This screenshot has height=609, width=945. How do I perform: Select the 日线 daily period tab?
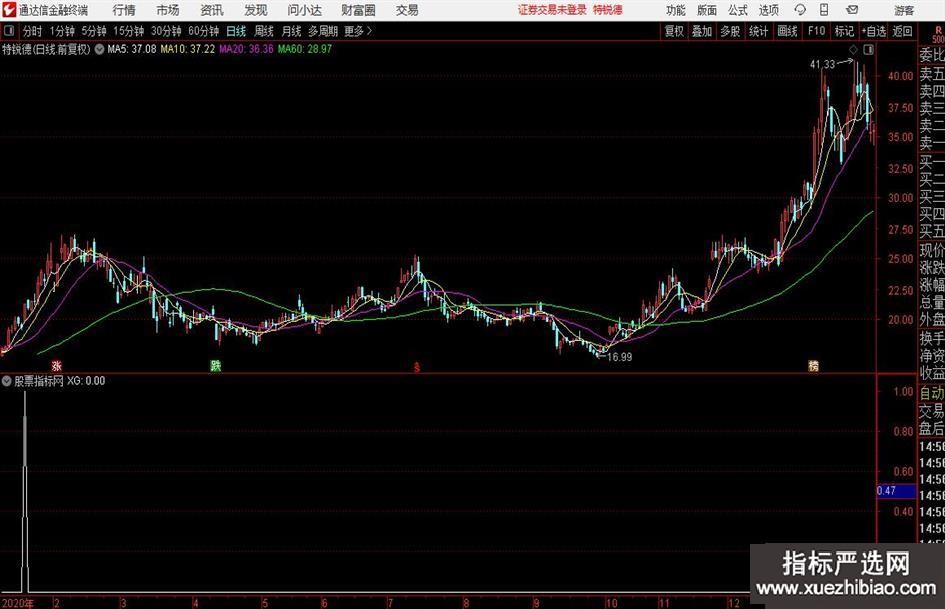tap(236, 31)
